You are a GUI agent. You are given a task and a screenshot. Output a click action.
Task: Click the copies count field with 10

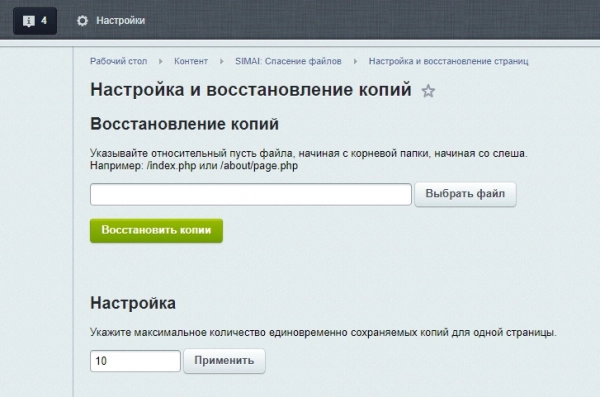tap(135, 361)
